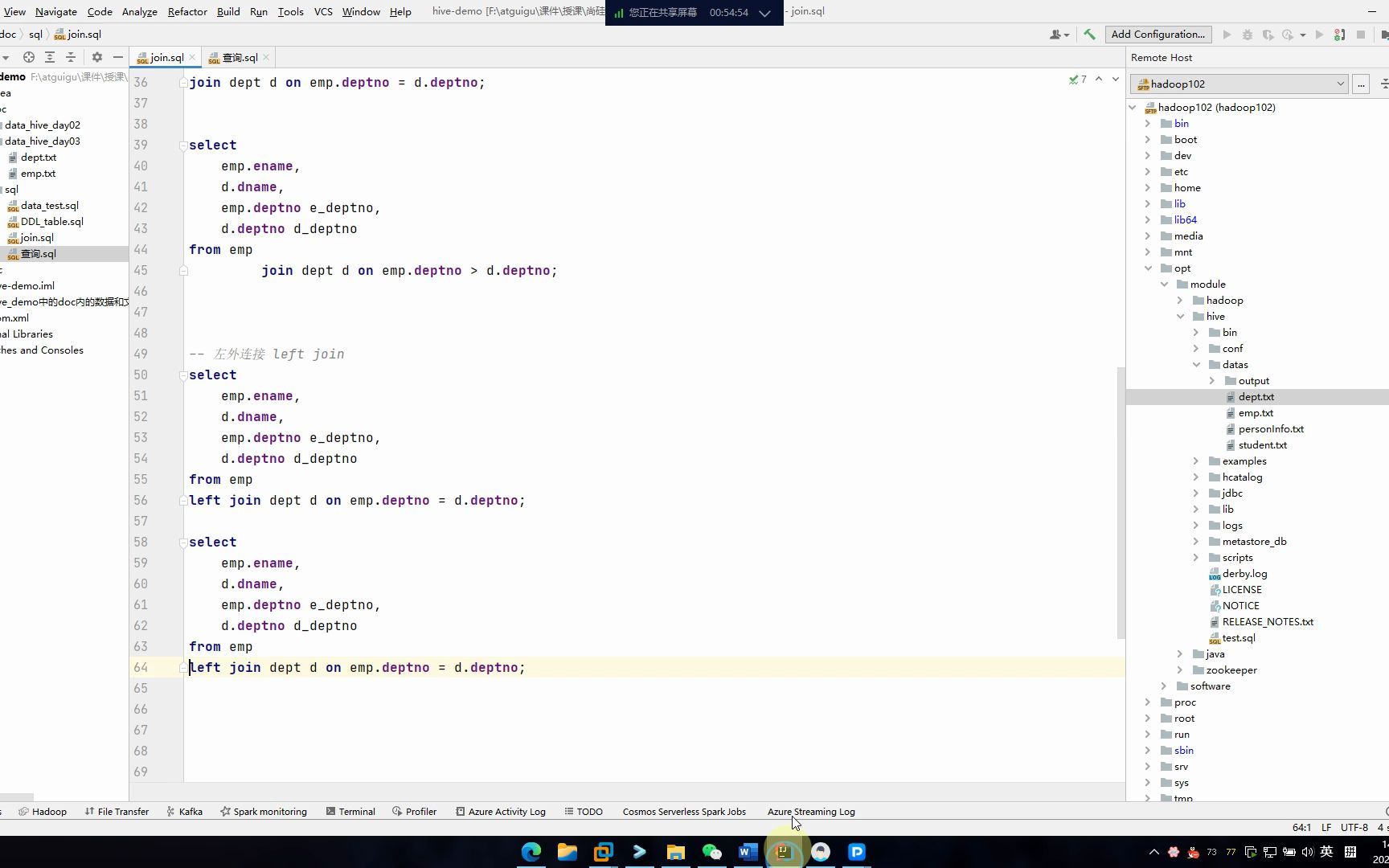Click the LF line separator in status bar
The height and width of the screenshot is (868, 1389).
pos(1325,828)
